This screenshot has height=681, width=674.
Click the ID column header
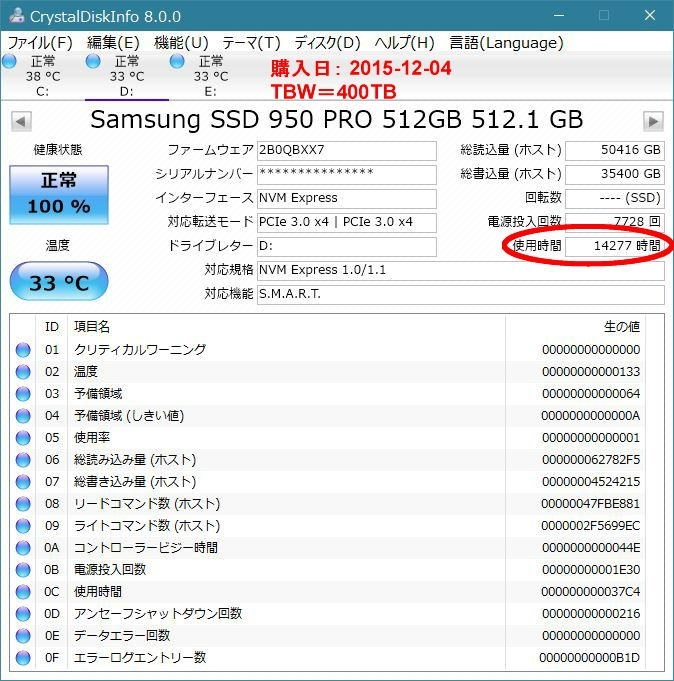pyautogui.click(x=52, y=327)
